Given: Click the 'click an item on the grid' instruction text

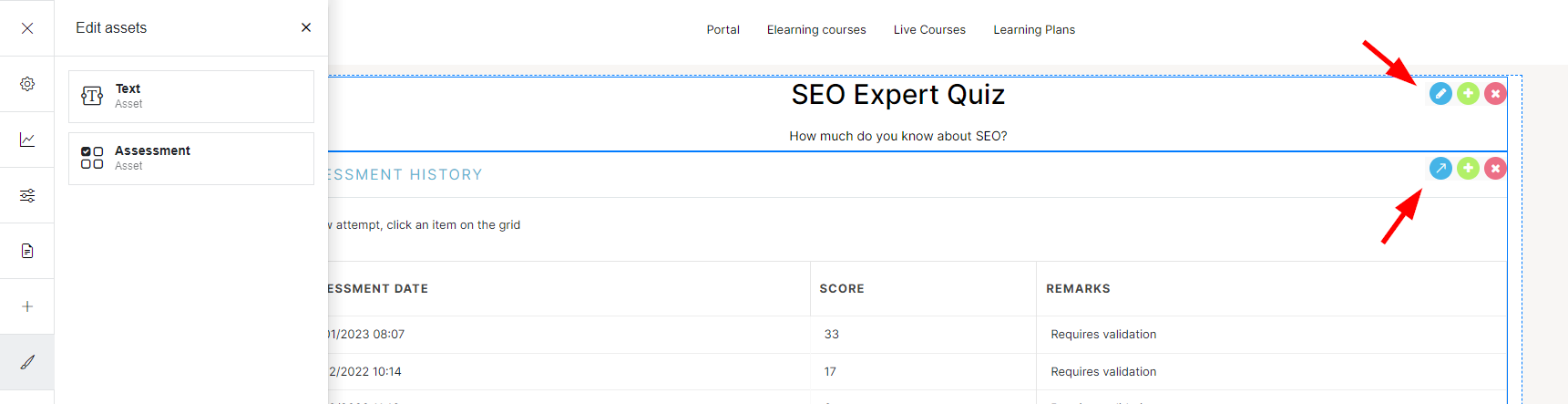Looking at the screenshot, I should click(x=454, y=225).
